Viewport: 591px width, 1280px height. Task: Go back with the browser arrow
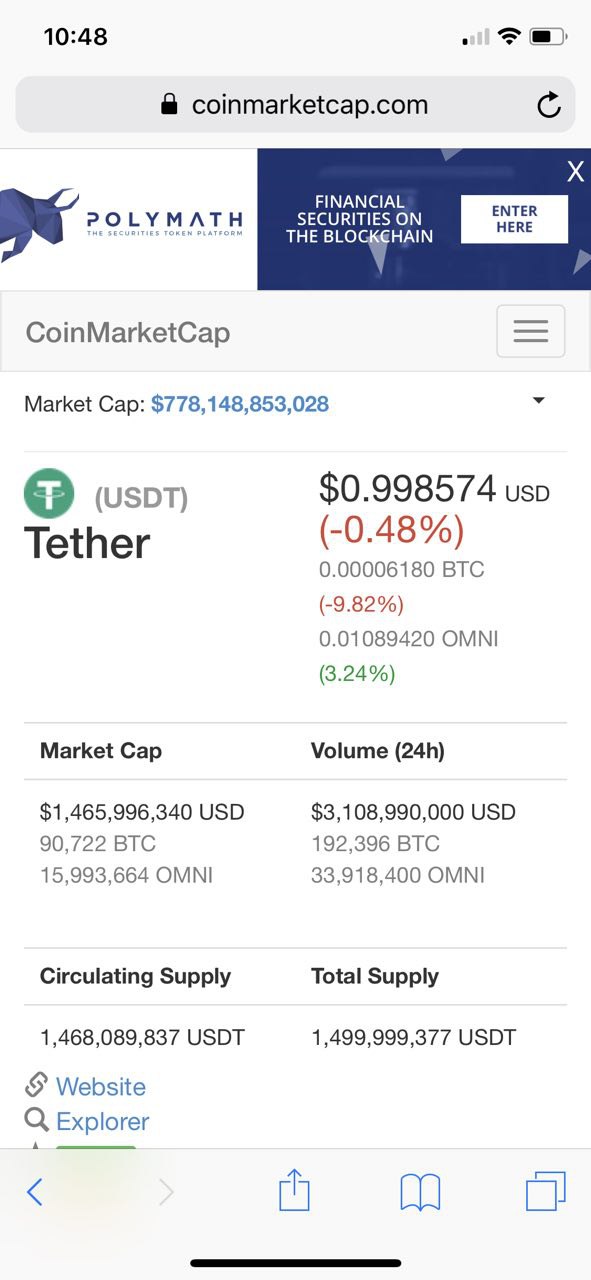[x=35, y=1192]
